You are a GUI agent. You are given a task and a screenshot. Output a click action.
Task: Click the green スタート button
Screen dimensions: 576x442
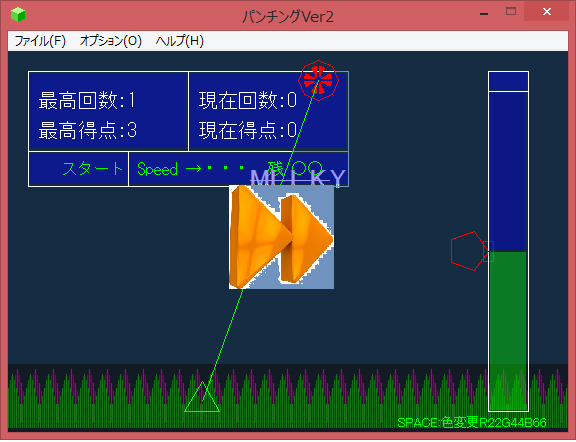tap(93, 169)
